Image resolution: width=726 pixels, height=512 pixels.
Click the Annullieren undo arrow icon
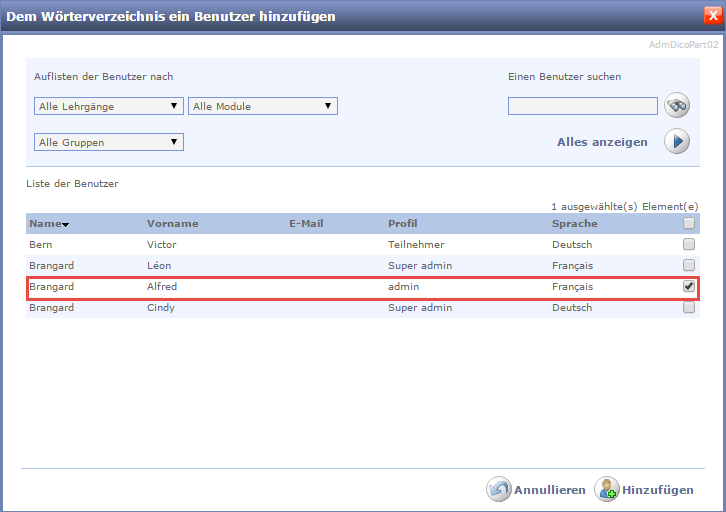(498, 489)
